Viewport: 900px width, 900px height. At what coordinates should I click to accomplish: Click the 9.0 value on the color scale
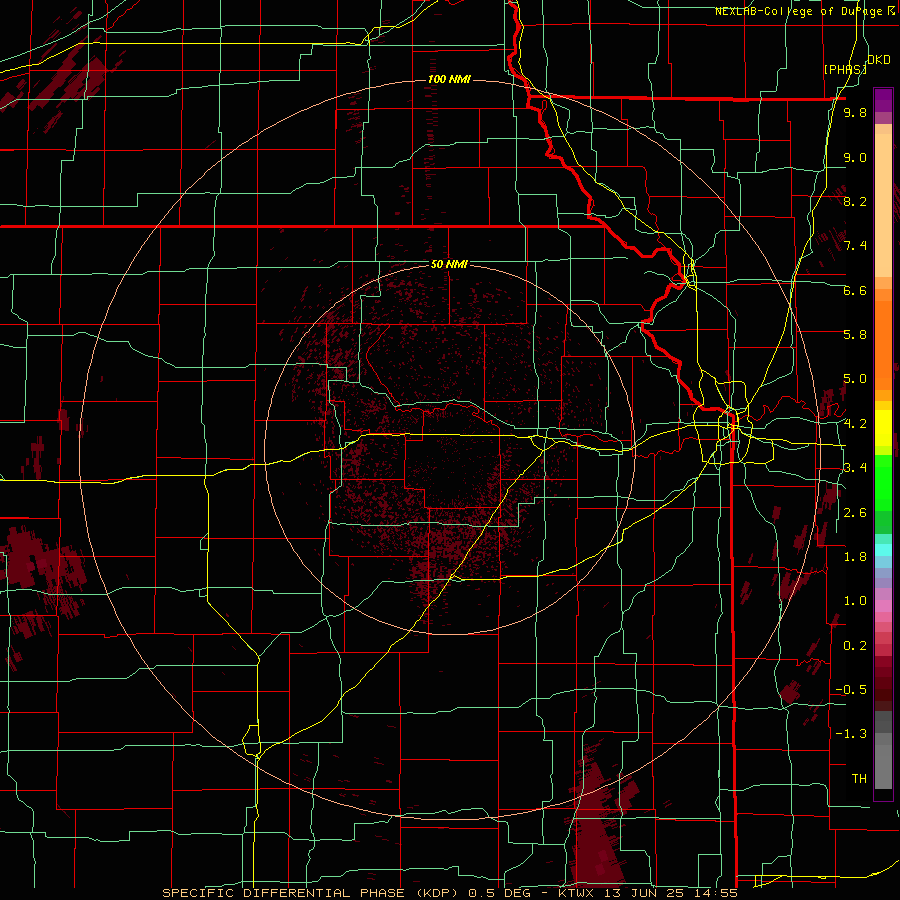coord(855,157)
